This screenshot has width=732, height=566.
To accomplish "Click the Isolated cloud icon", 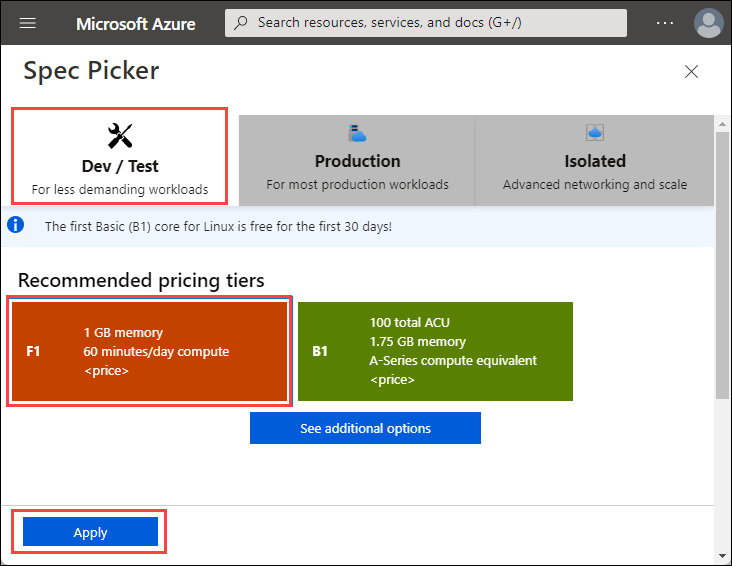I will tap(595, 132).
